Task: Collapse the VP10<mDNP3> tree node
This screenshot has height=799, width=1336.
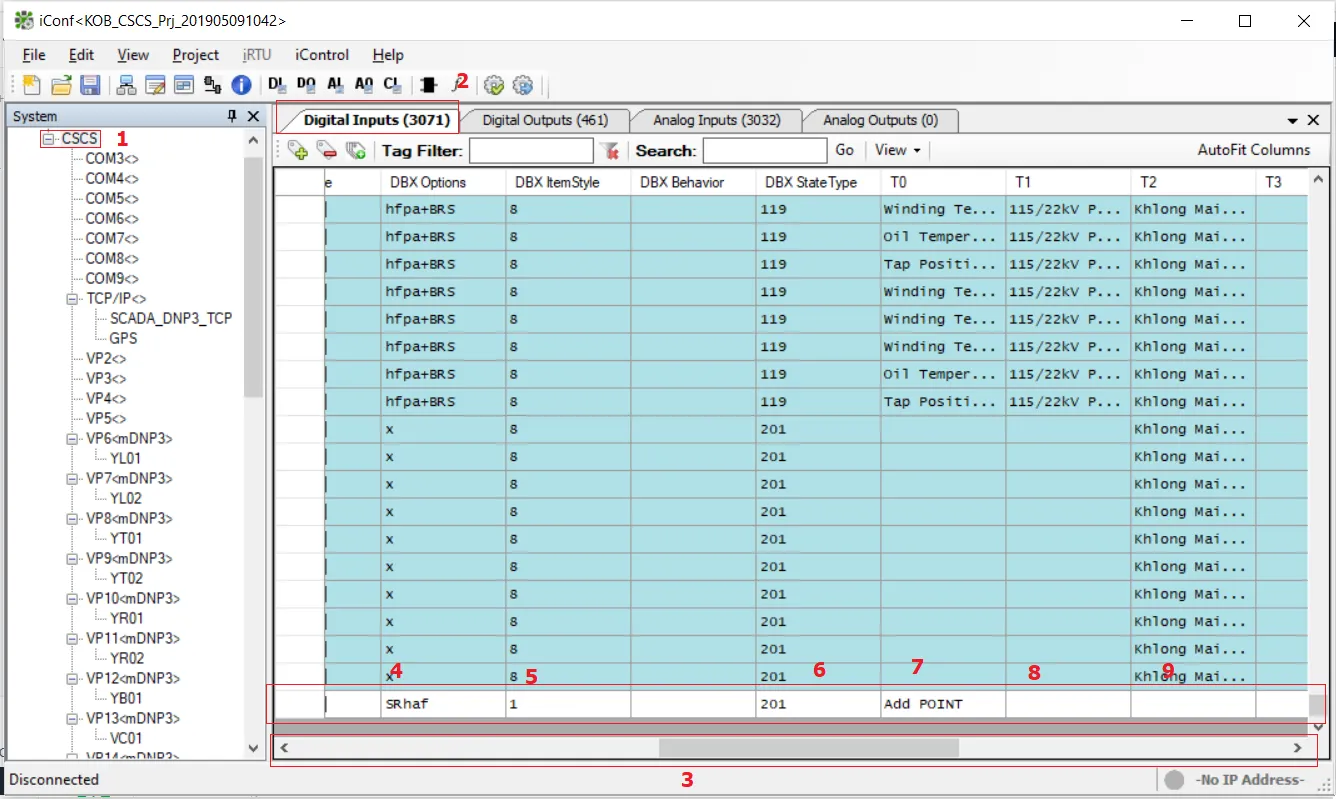Action: click(x=73, y=599)
